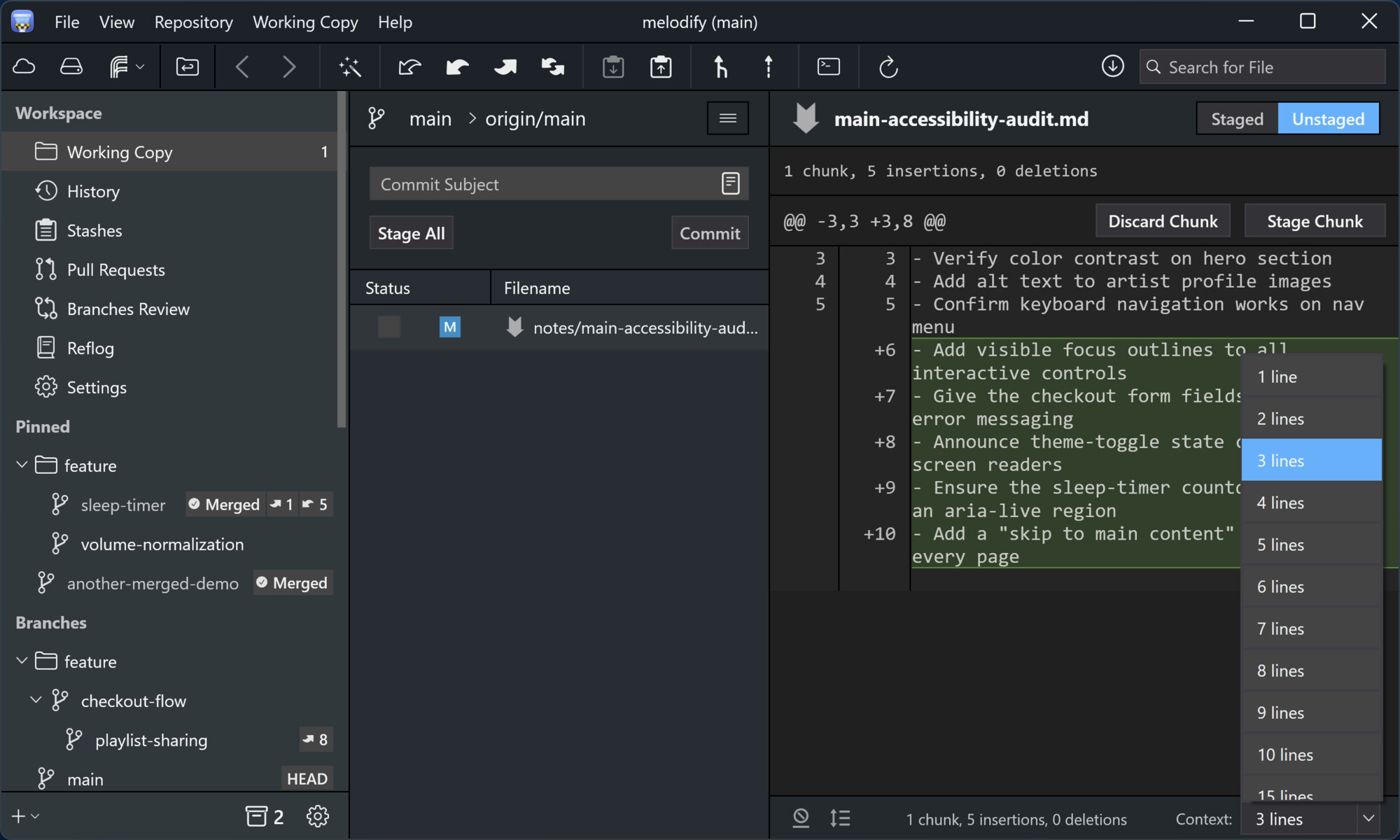This screenshot has width=1400, height=840.
Task: Click the magic wand quick actions icon
Action: pyautogui.click(x=349, y=67)
